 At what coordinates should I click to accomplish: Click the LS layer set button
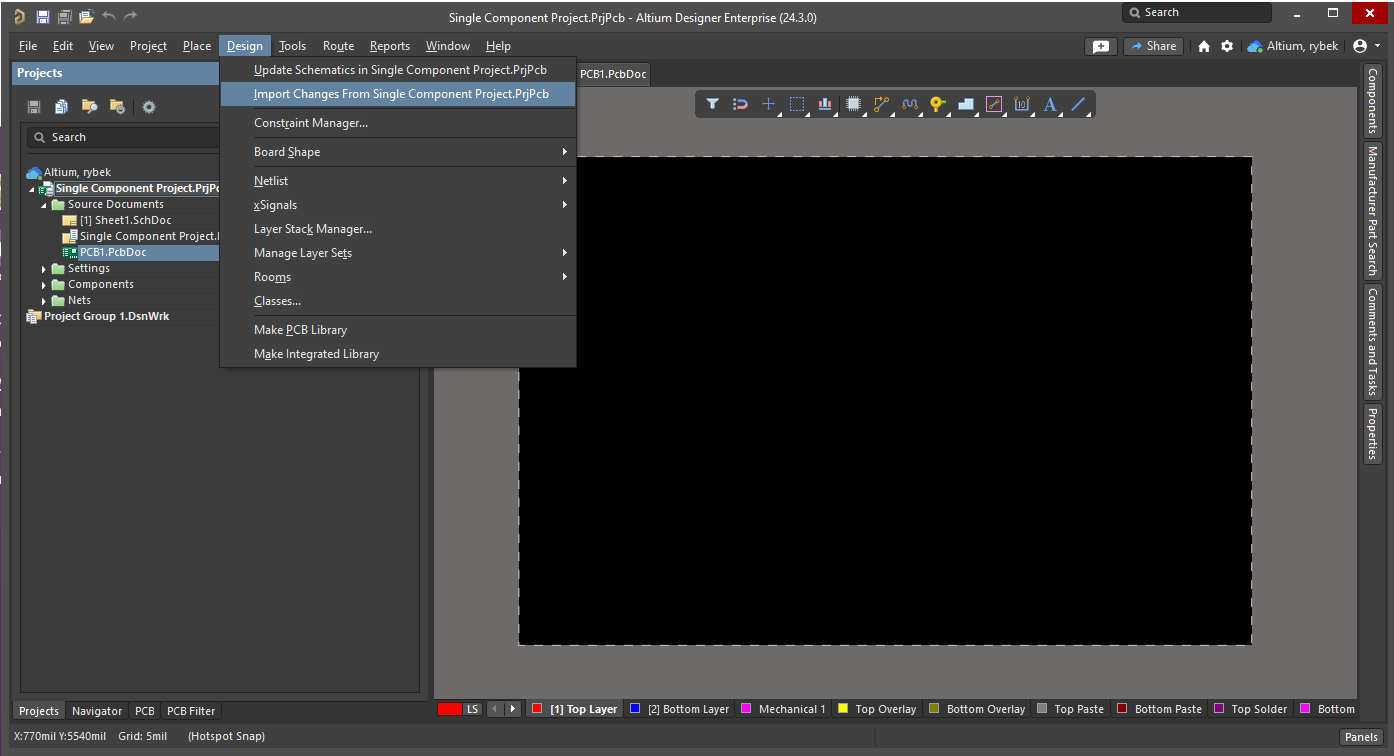[x=472, y=709]
